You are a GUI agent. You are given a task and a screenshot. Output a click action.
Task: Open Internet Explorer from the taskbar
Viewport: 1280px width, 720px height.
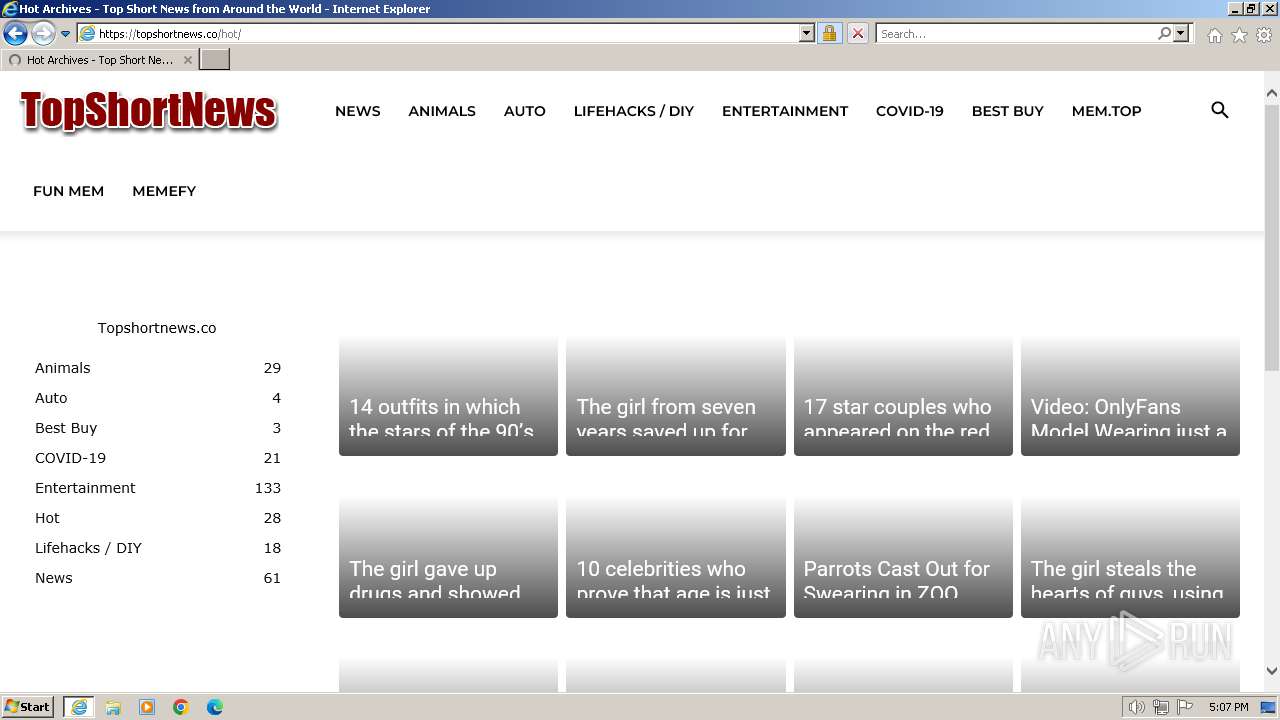pos(79,707)
